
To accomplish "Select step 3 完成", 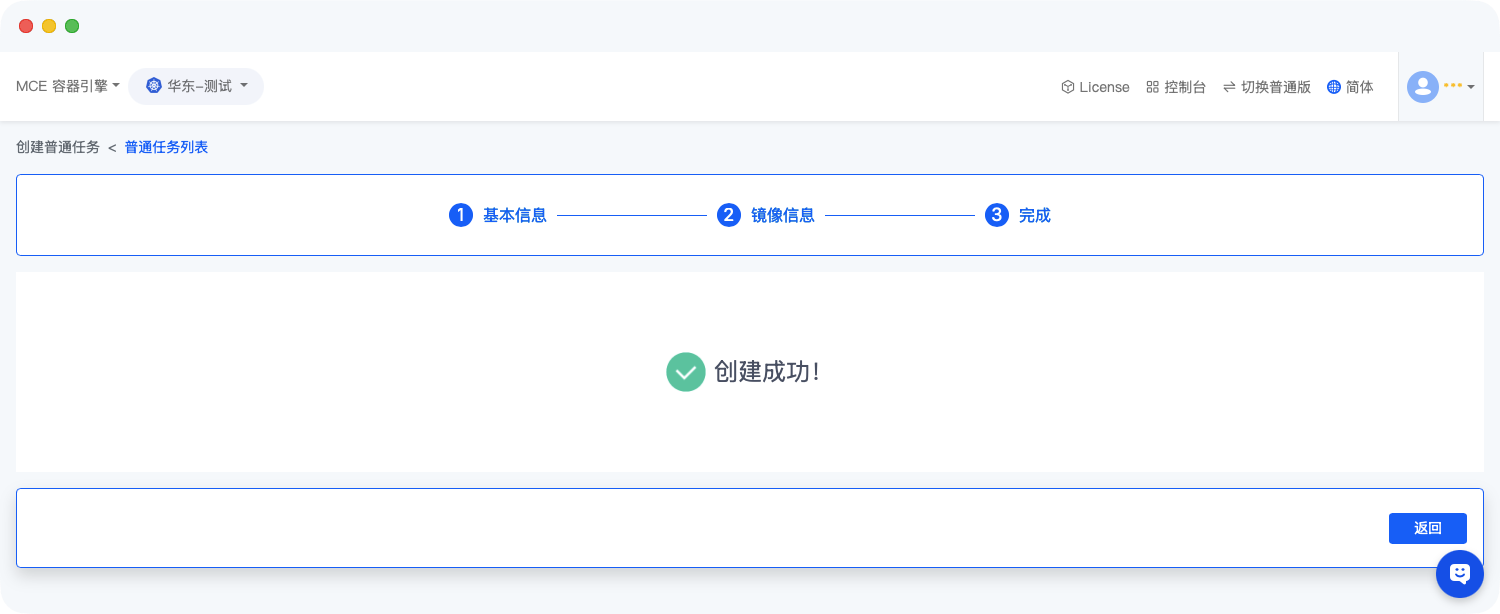I will 1036,214.
